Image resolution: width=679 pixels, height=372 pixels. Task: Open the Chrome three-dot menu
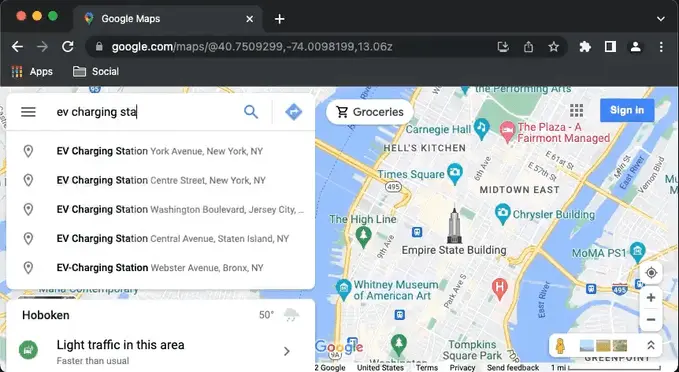661,46
